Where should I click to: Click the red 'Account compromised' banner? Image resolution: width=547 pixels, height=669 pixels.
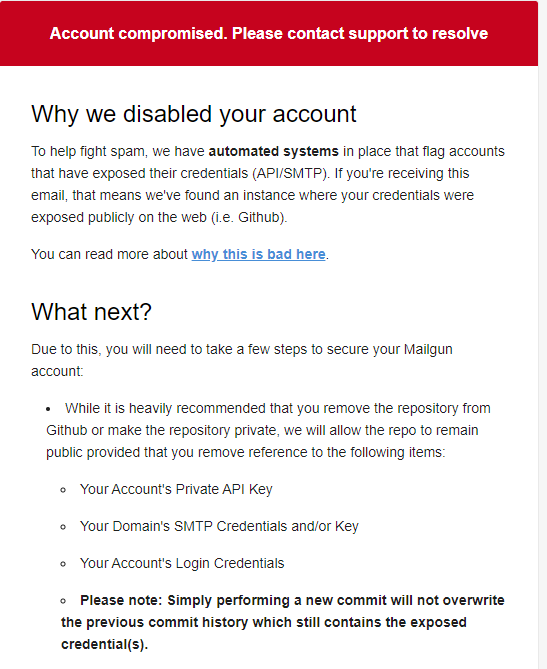[269, 33]
